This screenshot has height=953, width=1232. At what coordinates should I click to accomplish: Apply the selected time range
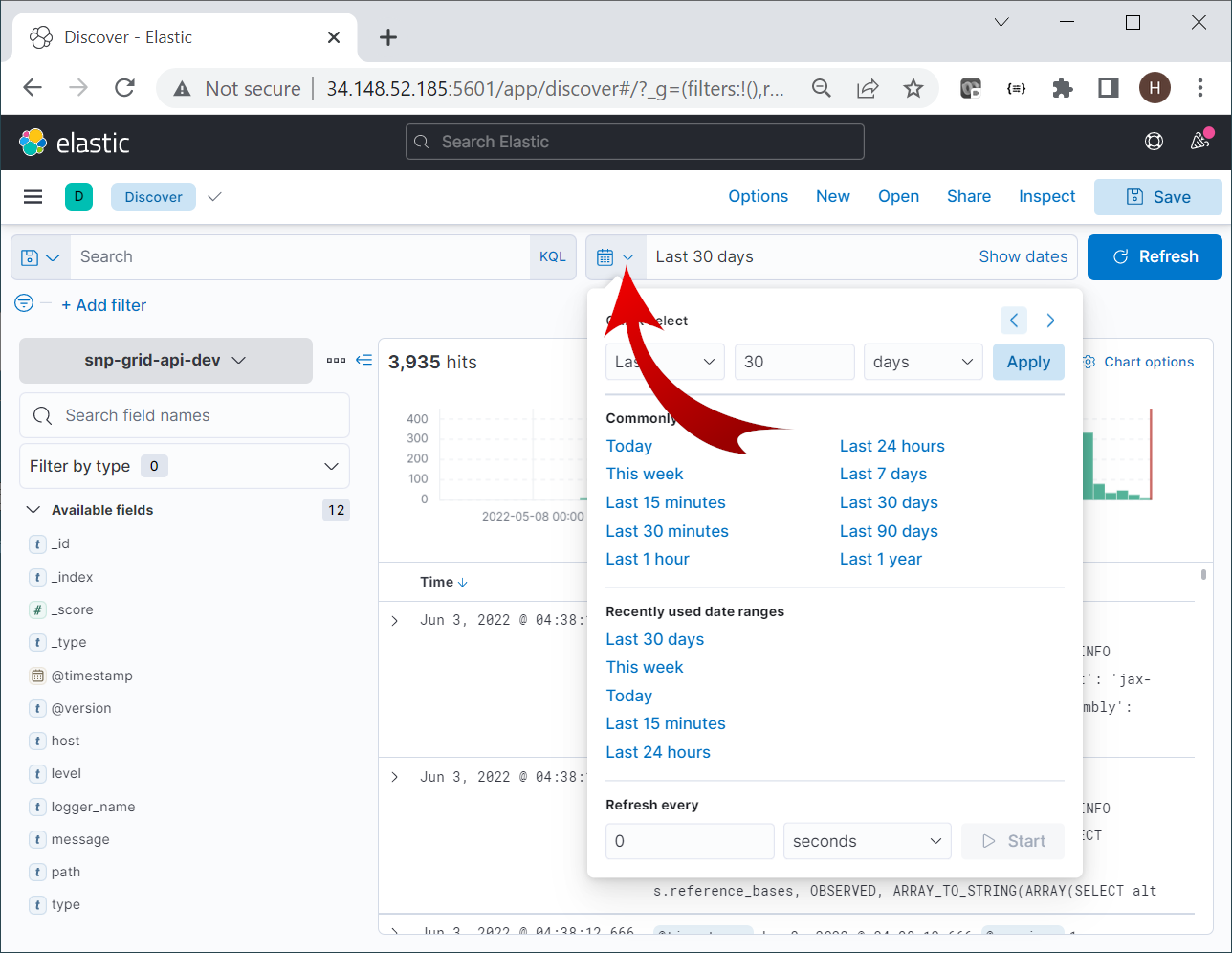1028,362
